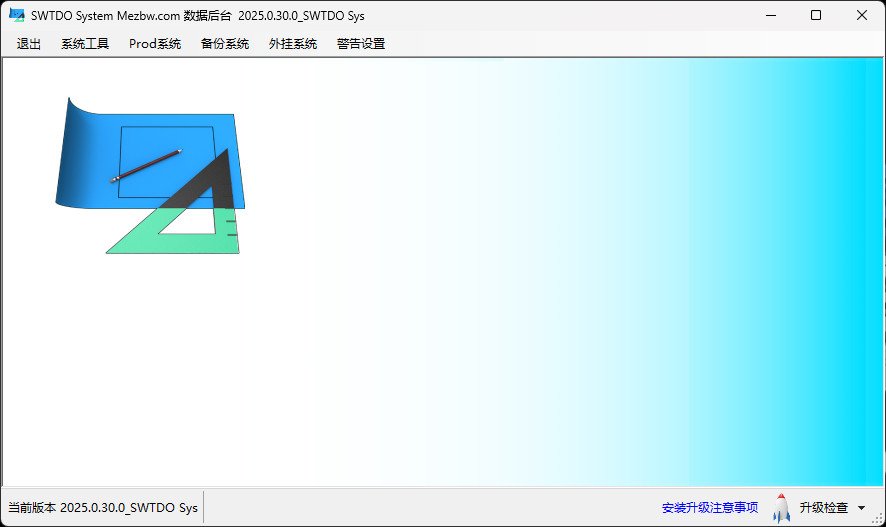Select the Prod系统 menu item
This screenshot has height=527, width=886.
coord(155,44)
